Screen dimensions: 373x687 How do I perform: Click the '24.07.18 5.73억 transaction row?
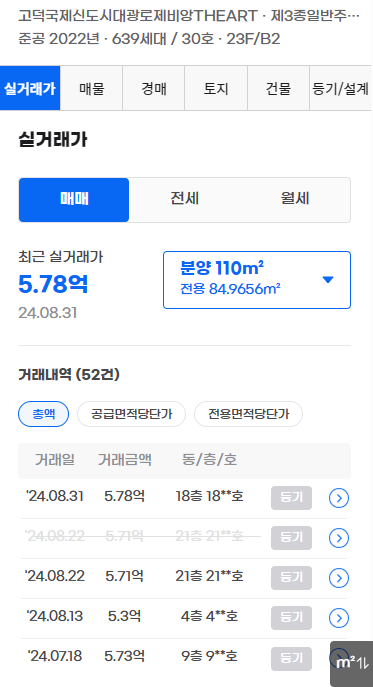185,659
